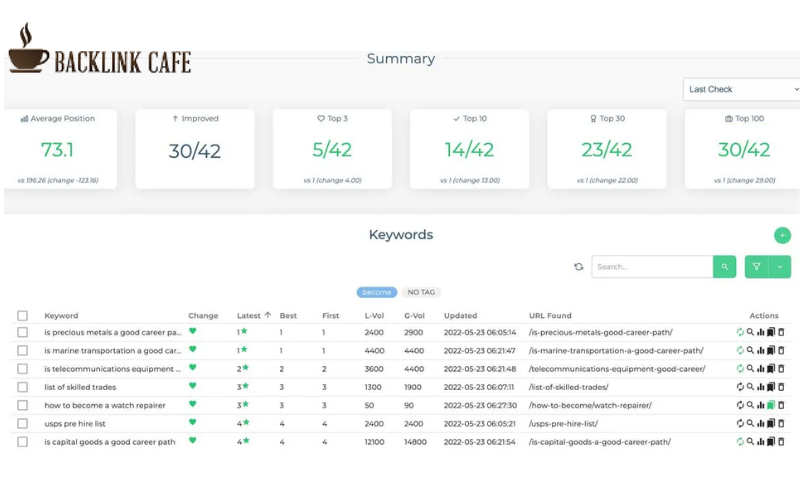Tick the checkbox for list of skilled trades
This screenshot has height=500, width=800.
click(x=22, y=387)
